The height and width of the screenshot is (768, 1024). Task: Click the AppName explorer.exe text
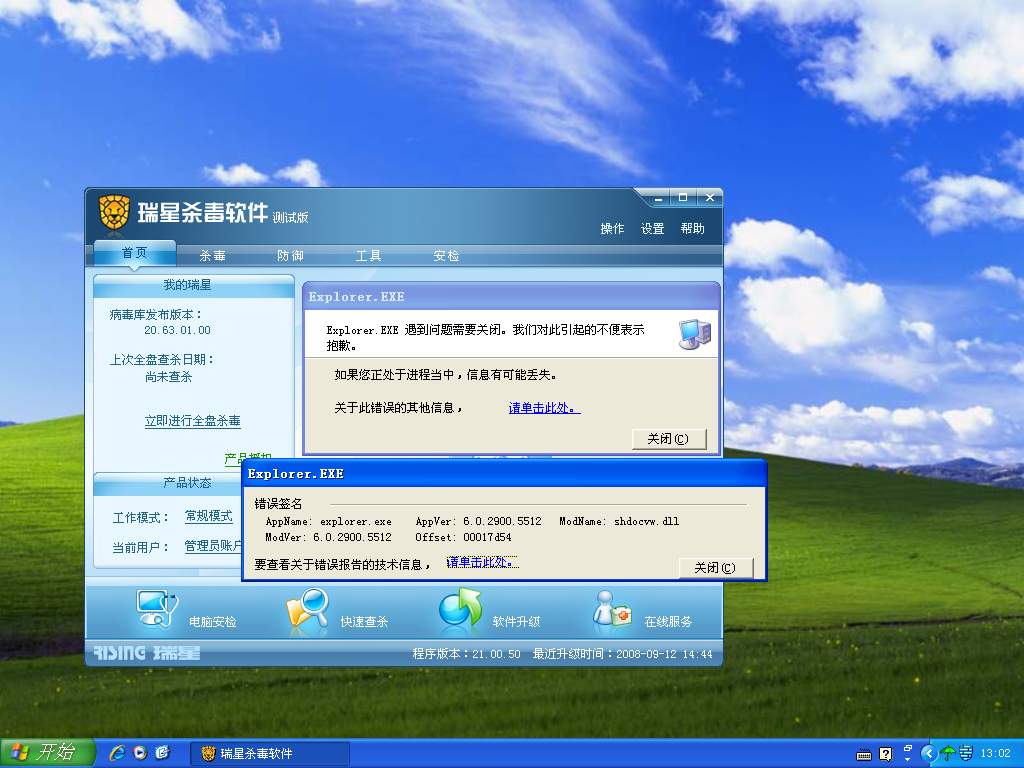click(328, 521)
